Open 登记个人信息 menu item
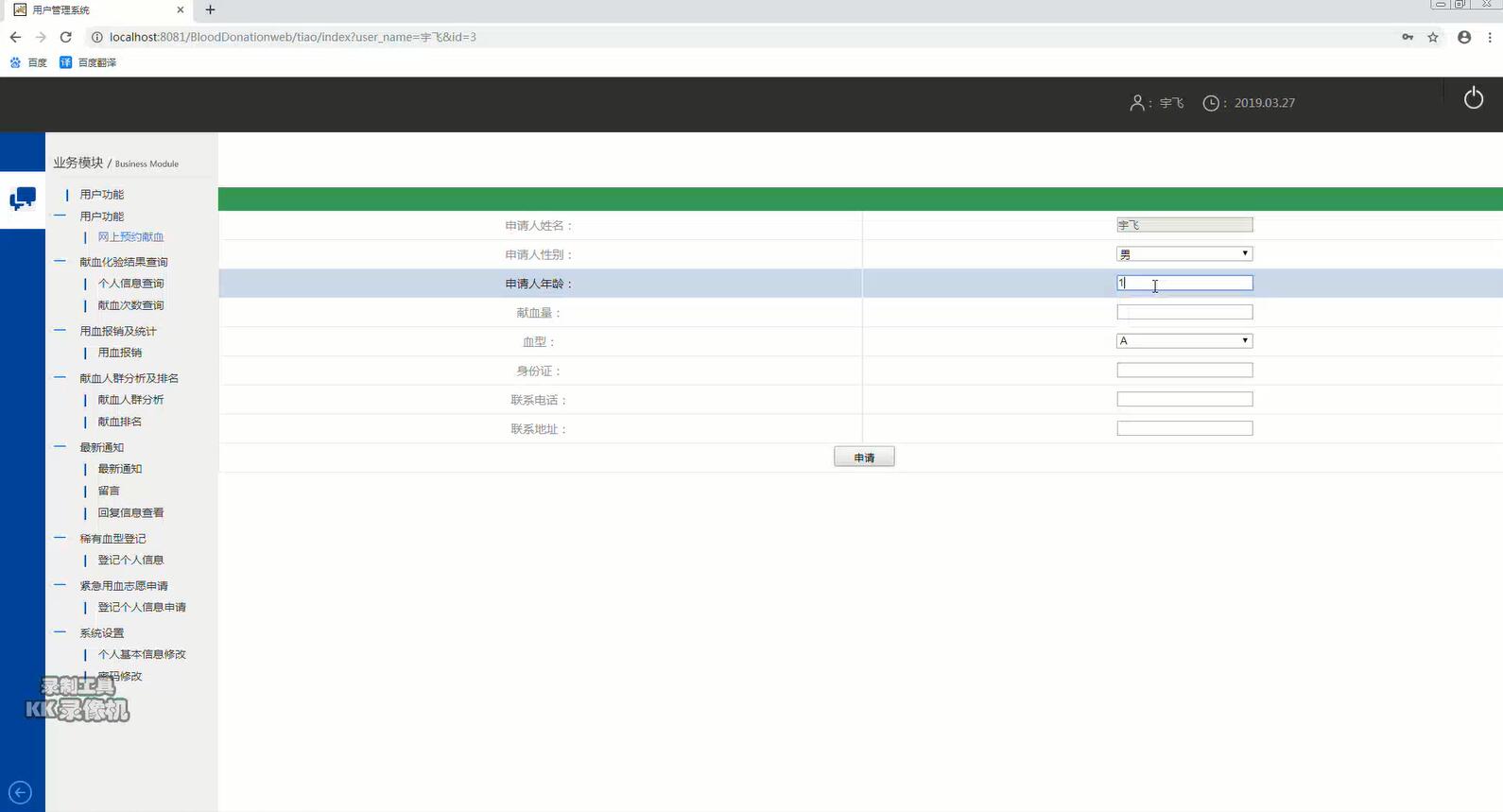Screen dimensions: 1503x812 [x=130, y=560]
